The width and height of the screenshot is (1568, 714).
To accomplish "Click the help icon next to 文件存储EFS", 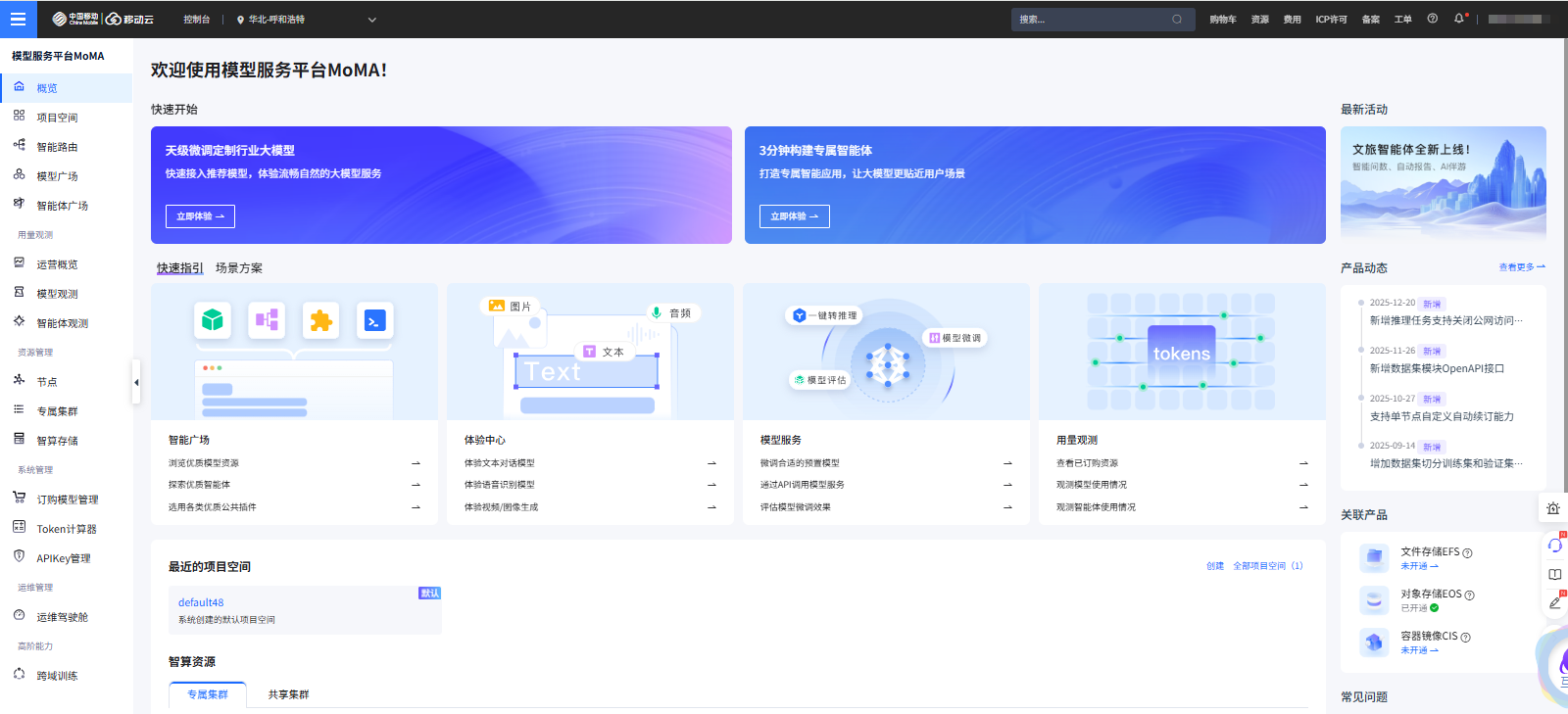I will [1467, 553].
